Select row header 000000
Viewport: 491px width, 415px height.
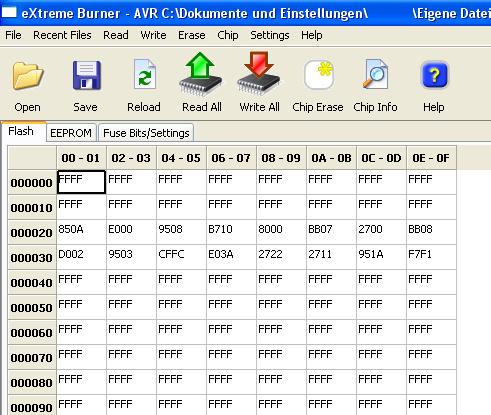coord(32,182)
